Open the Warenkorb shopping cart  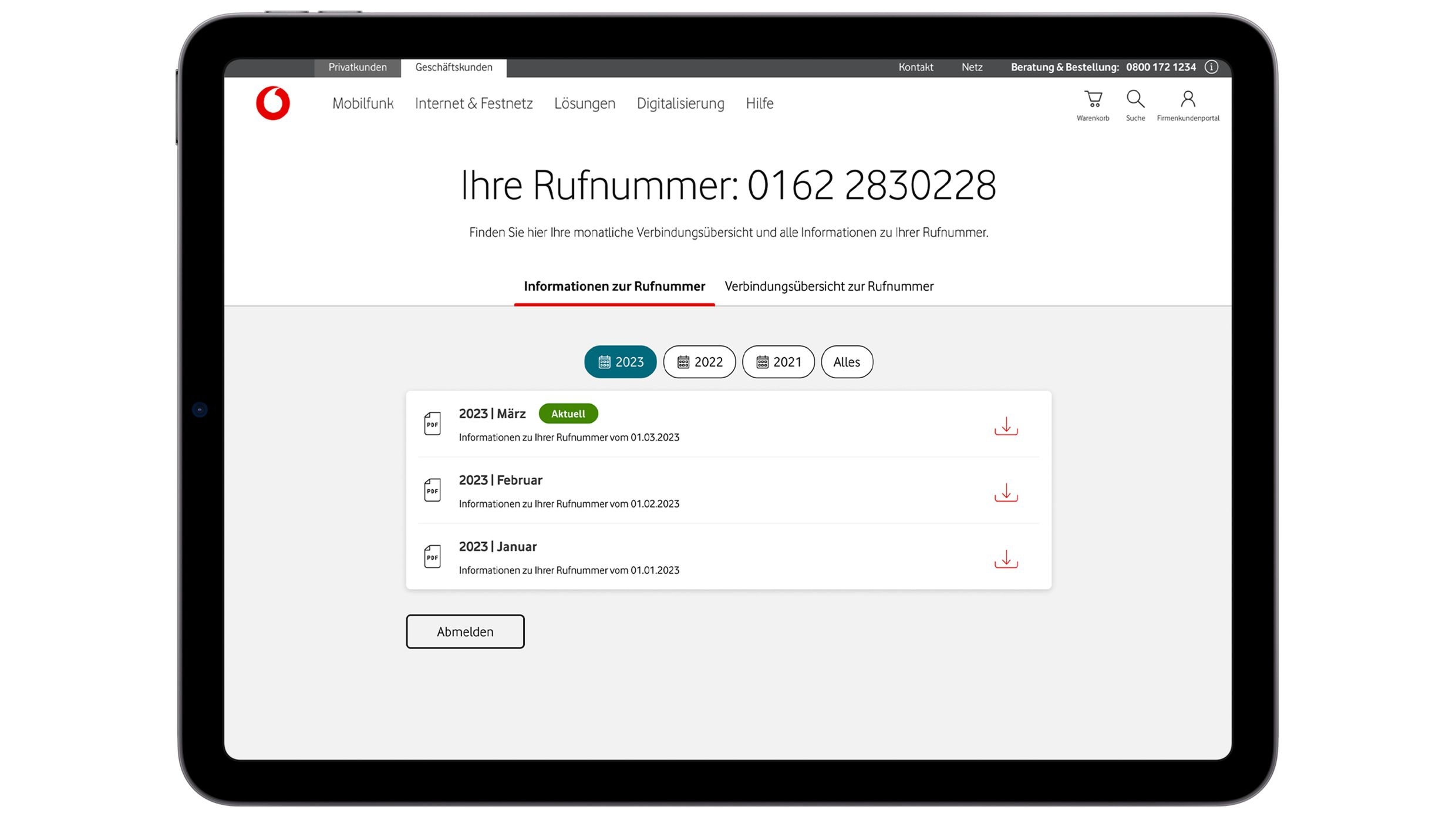[1093, 100]
